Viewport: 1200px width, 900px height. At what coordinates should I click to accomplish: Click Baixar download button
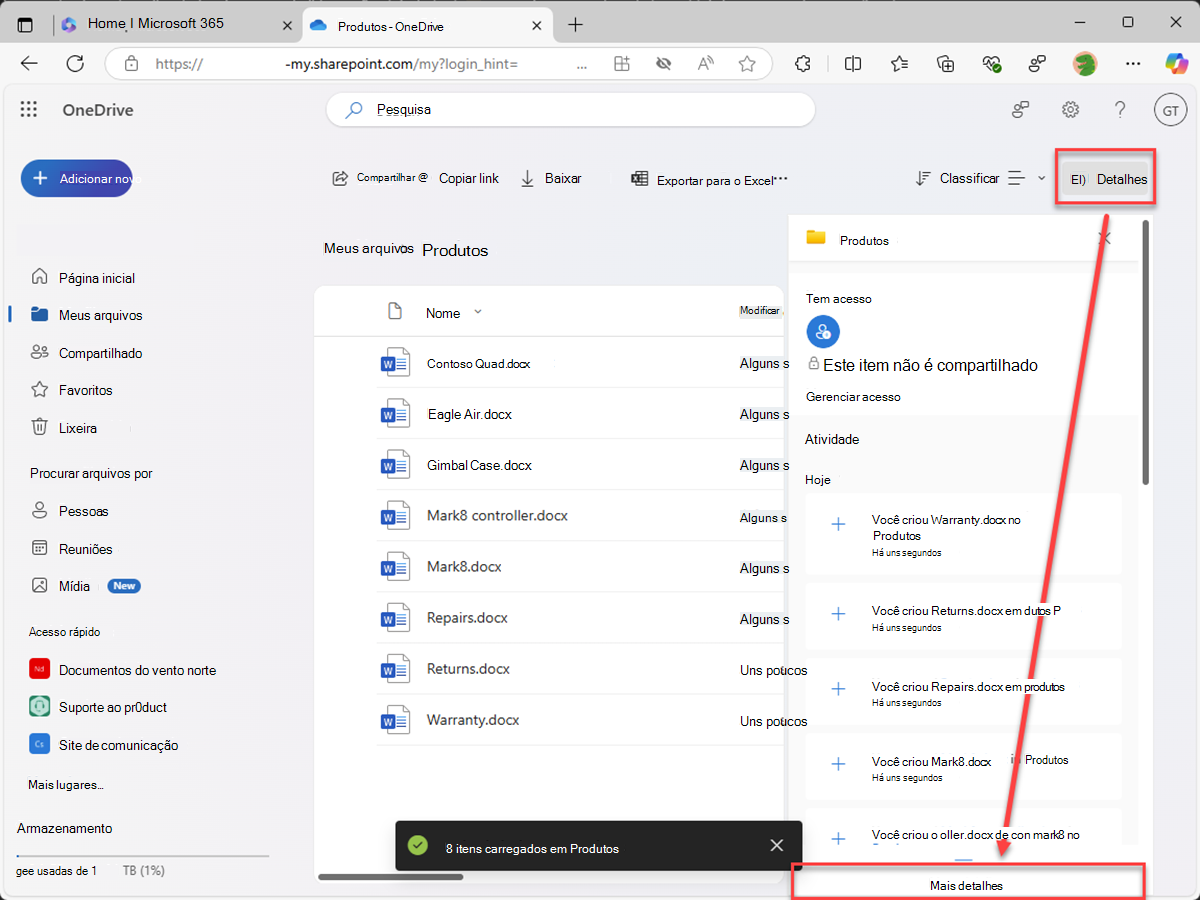[551, 178]
